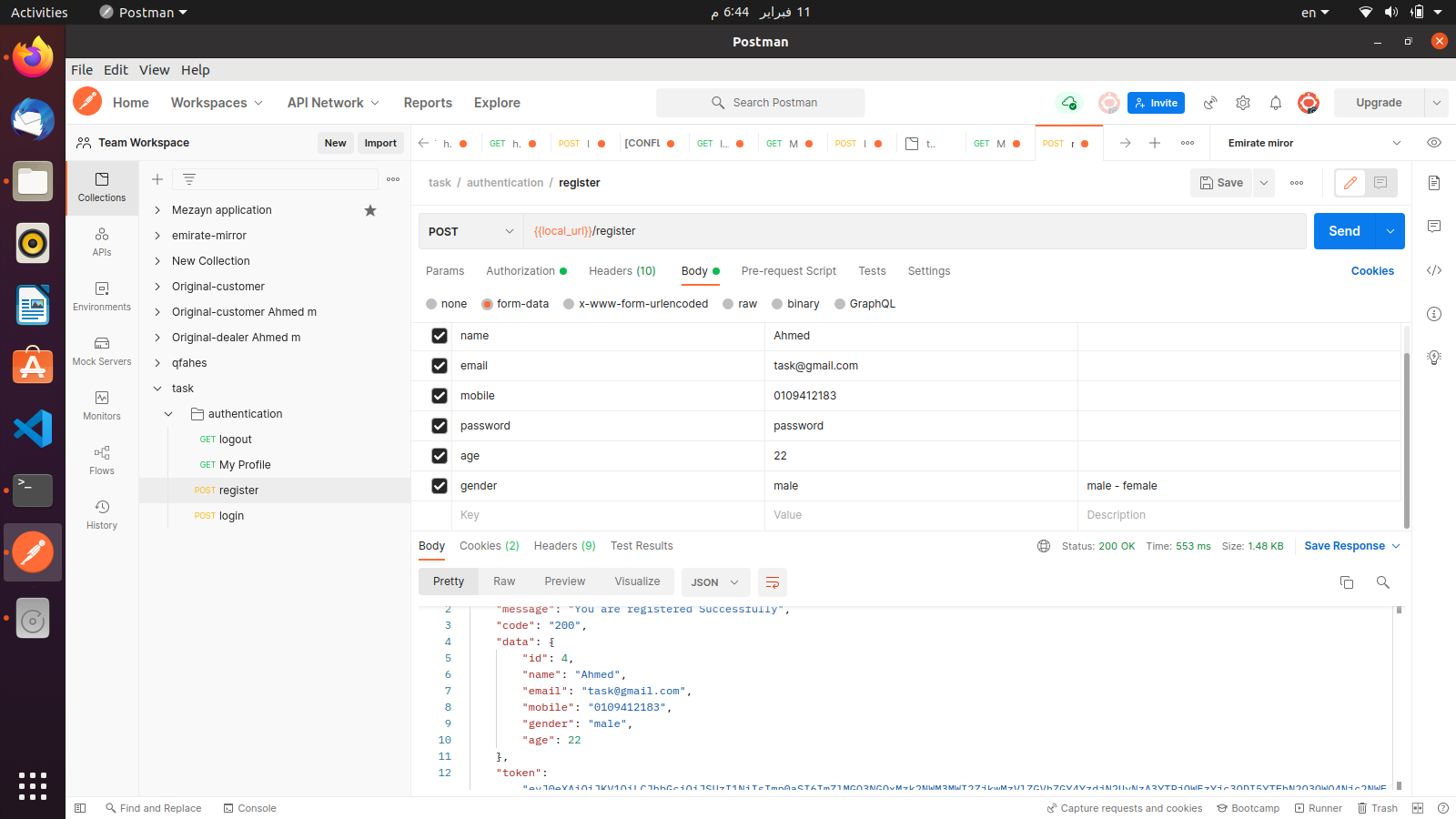Uncheck the name form-data row

click(440, 336)
